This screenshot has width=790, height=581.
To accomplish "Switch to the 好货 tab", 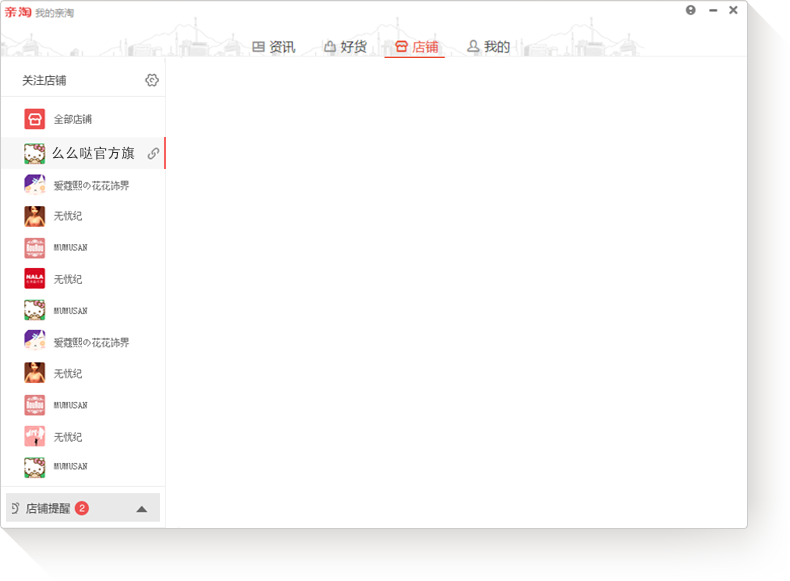I will pos(345,47).
